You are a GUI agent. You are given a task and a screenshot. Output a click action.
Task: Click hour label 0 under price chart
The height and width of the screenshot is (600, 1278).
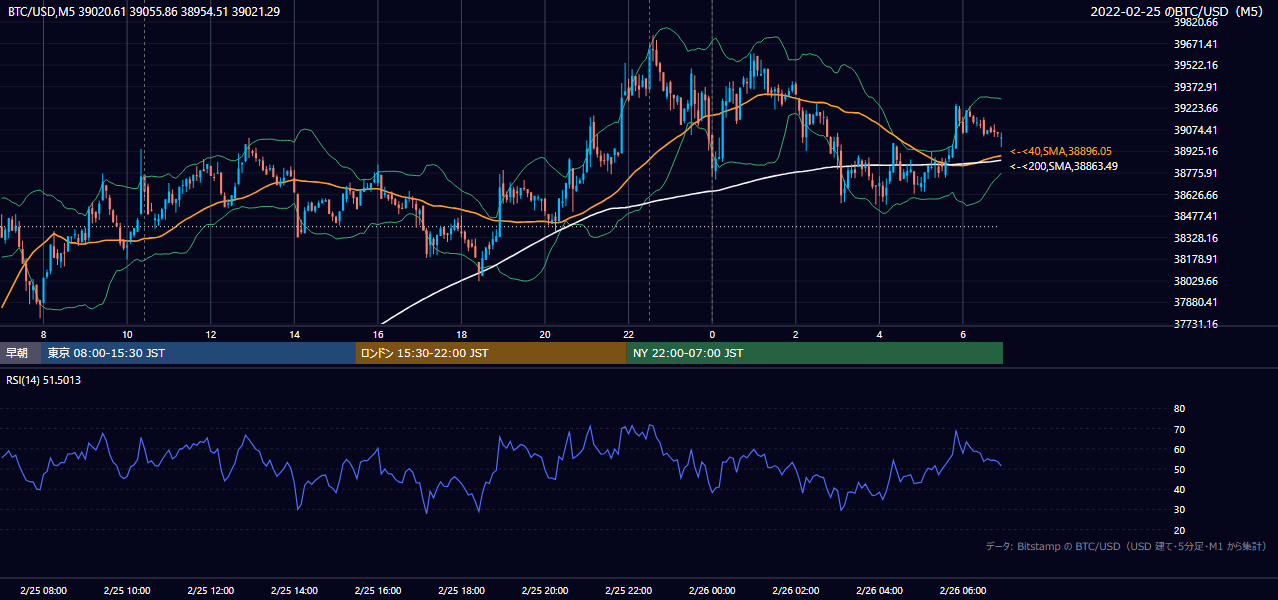(712, 334)
